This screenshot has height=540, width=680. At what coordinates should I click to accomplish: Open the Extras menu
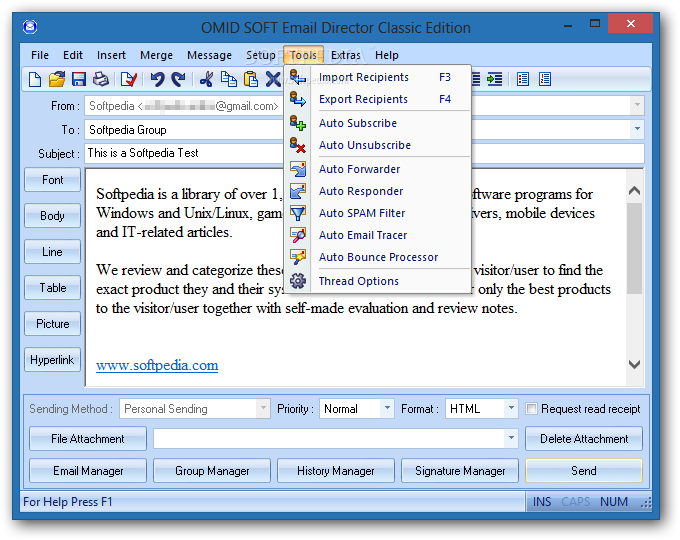[346, 55]
